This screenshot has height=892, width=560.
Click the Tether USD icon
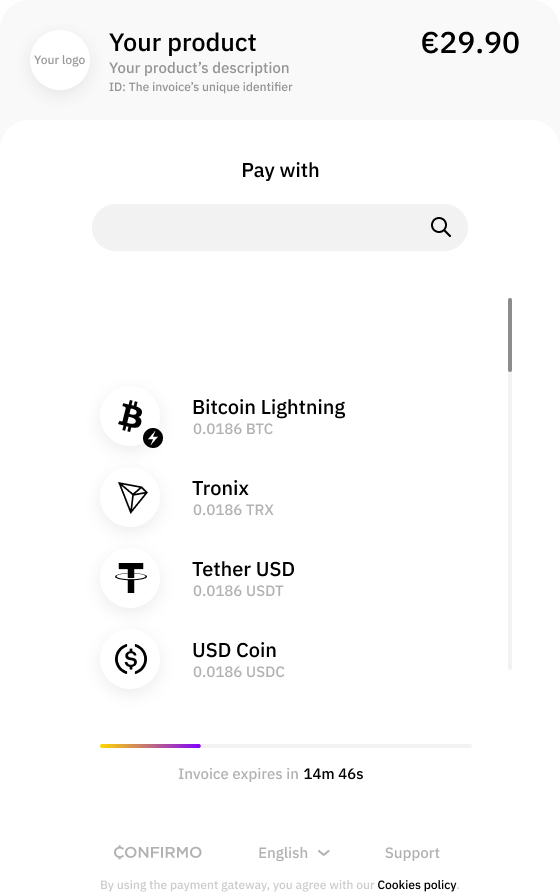click(130, 578)
